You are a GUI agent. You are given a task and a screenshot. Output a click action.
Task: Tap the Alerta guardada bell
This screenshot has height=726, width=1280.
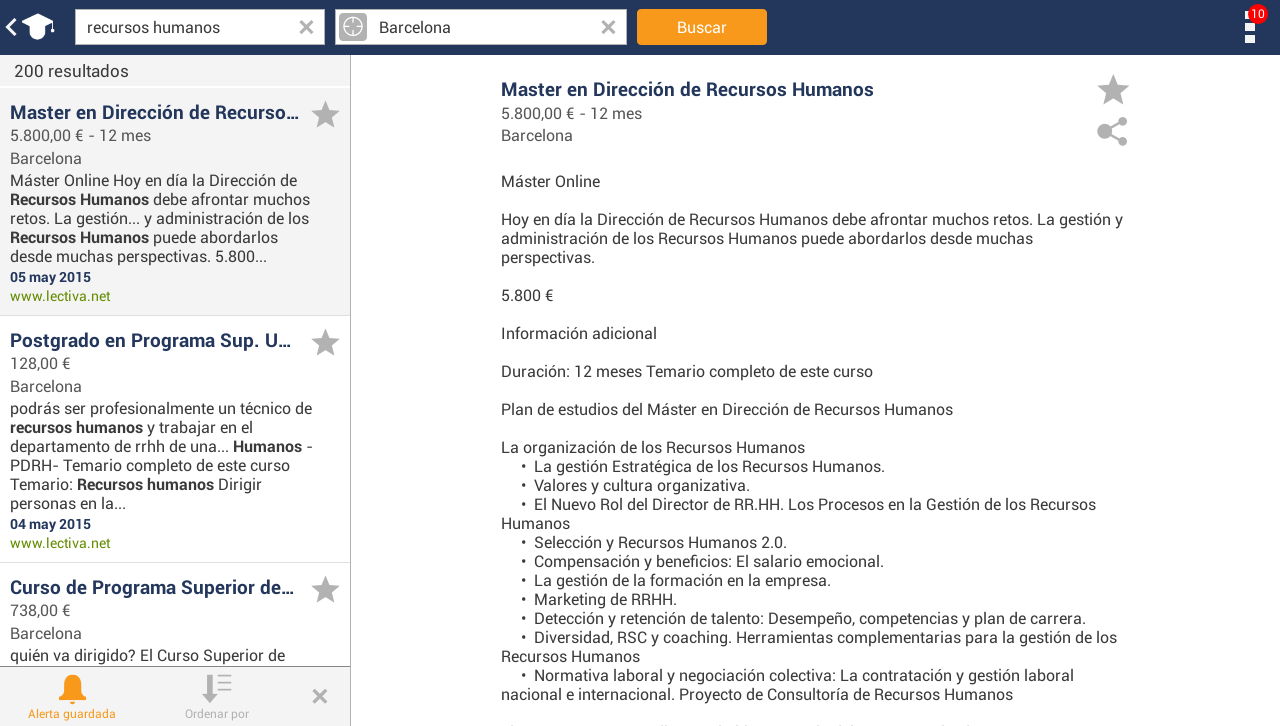pyautogui.click(x=72, y=697)
